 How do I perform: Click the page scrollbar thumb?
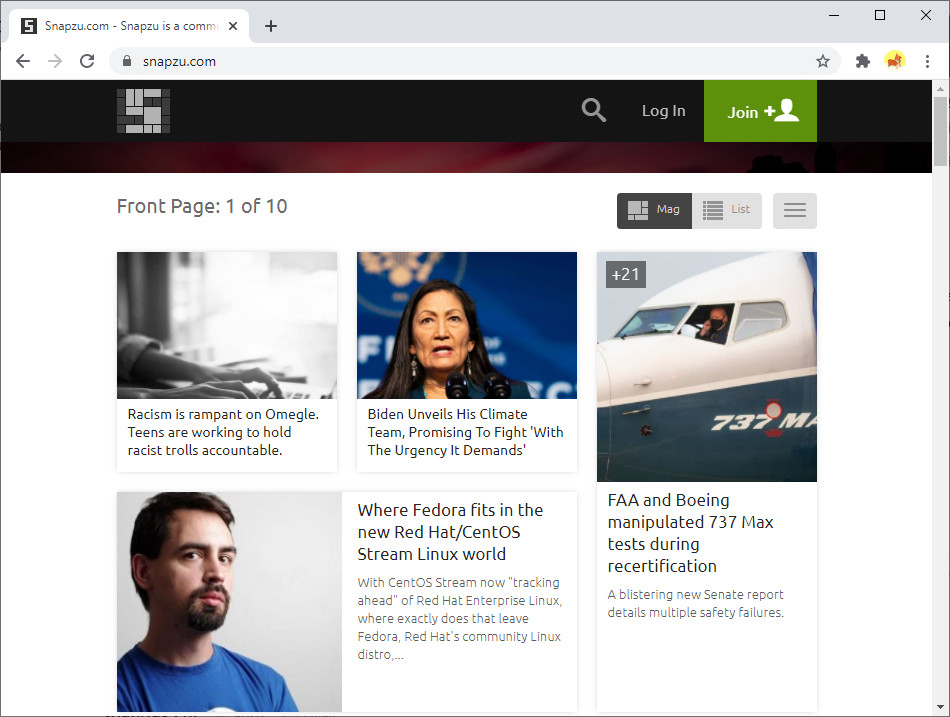pyautogui.click(x=940, y=130)
